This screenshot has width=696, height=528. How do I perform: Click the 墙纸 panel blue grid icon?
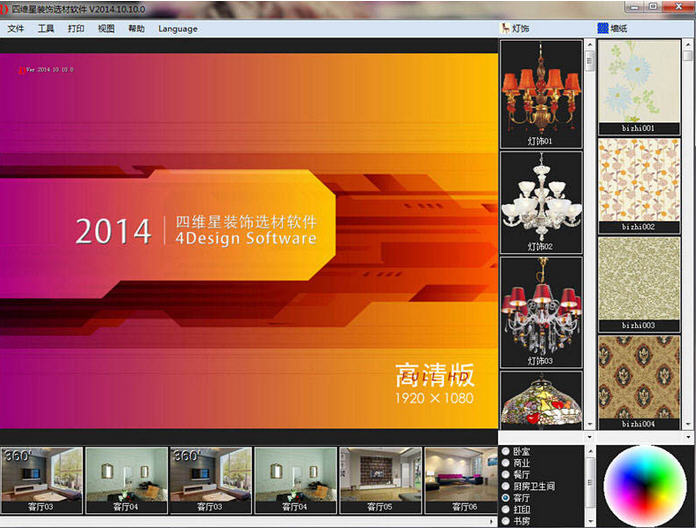tap(602, 28)
